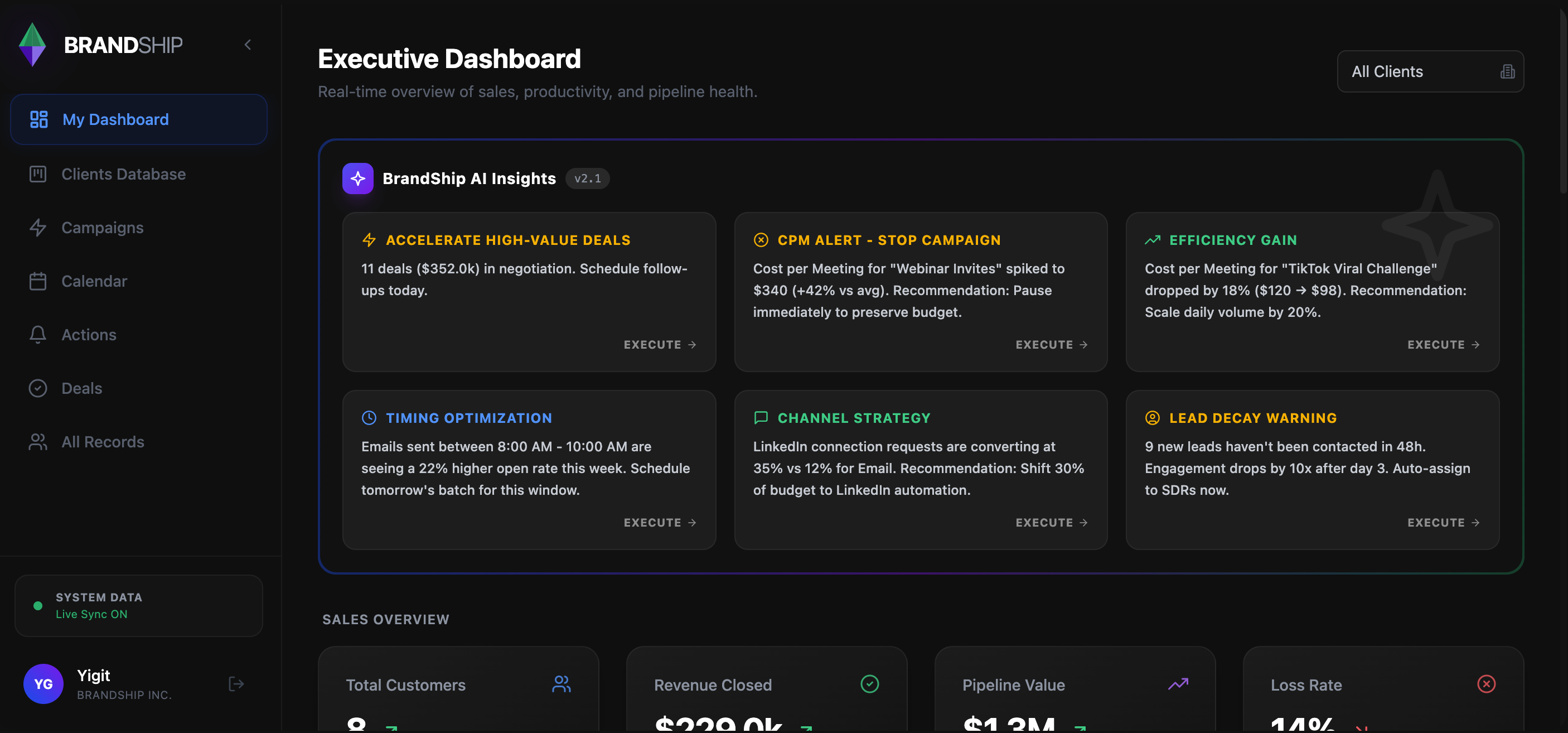Open the All Clients dropdown
Image resolution: width=1568 pixels, height=733 pixels.
click(x=1430, y=71)
